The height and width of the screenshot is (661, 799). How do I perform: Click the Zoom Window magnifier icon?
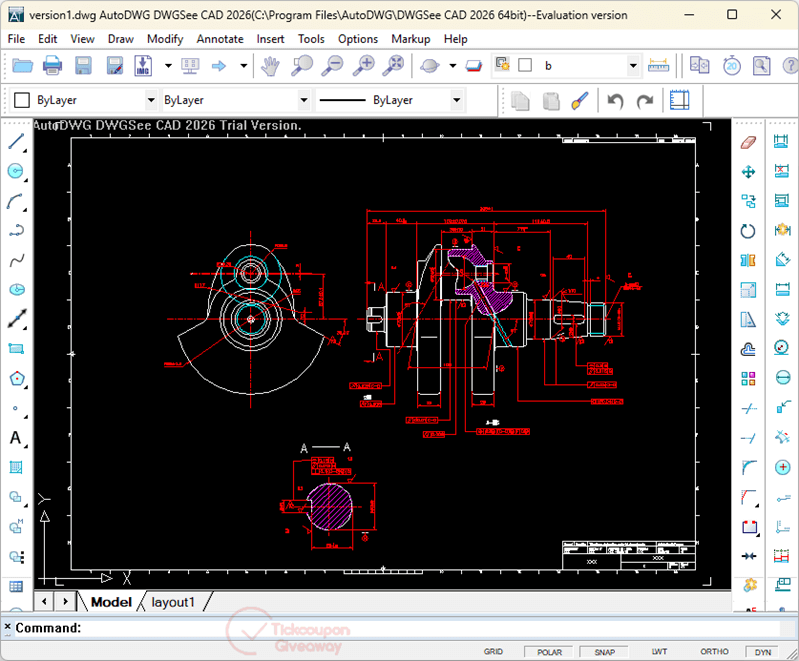point(302,66)
